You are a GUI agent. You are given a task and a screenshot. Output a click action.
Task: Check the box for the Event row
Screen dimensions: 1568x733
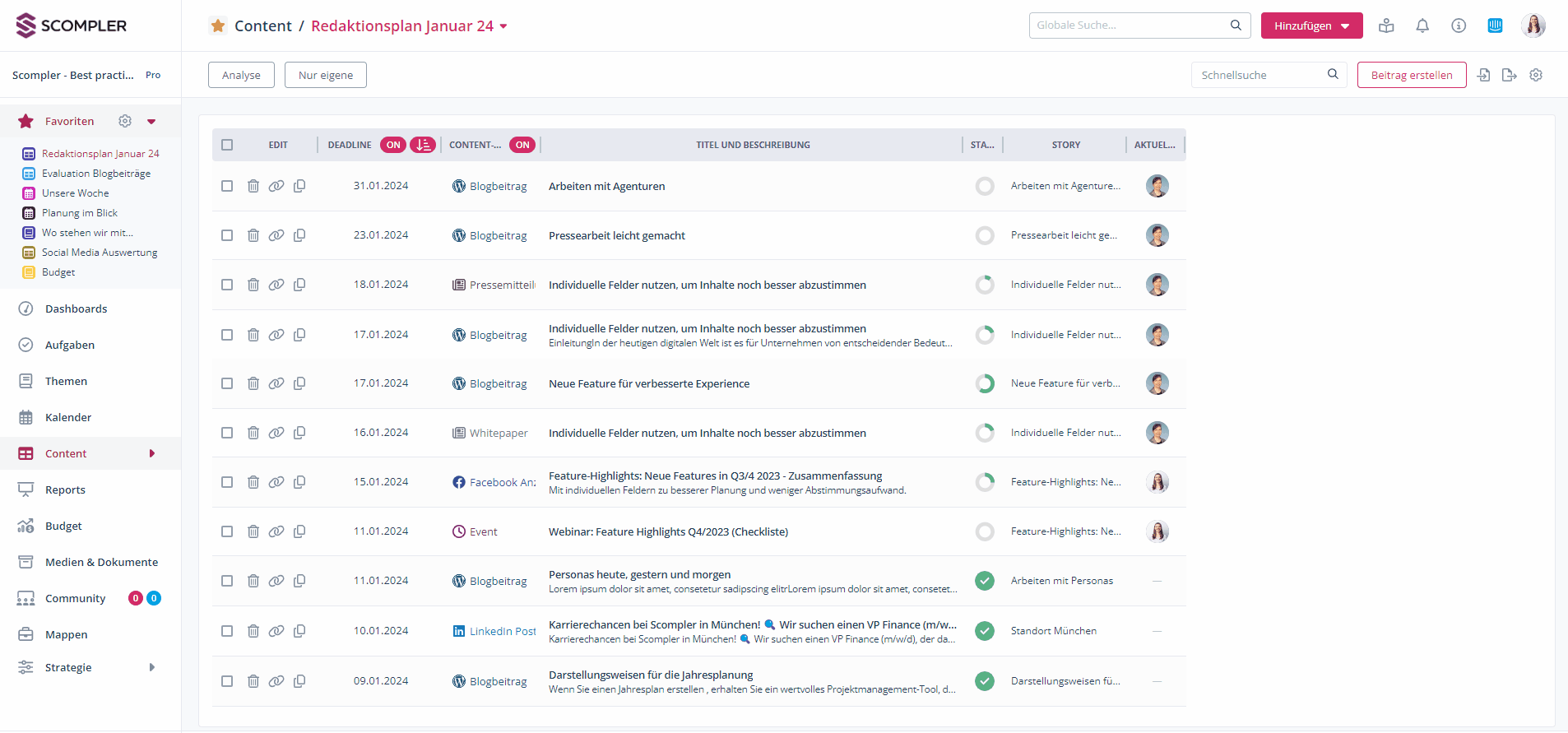tap(227, 531)
